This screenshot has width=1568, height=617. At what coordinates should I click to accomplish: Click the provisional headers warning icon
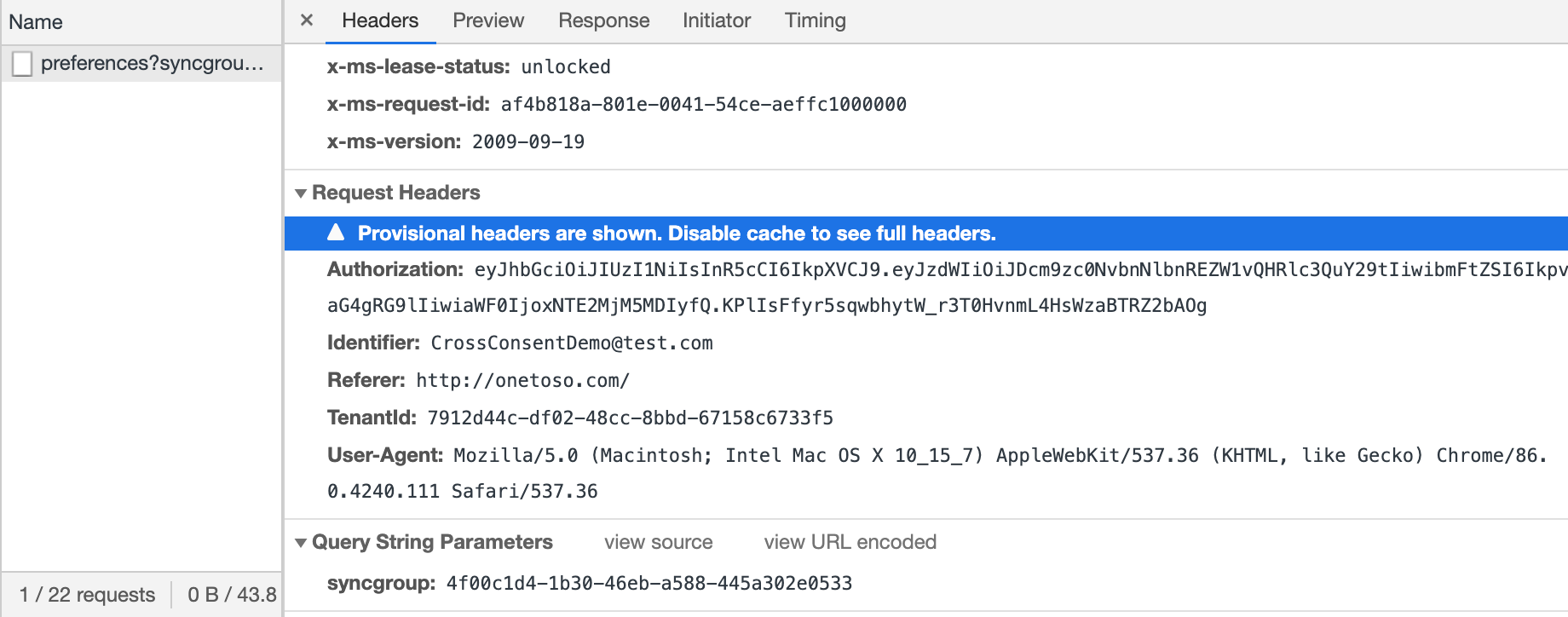point(337,233)
